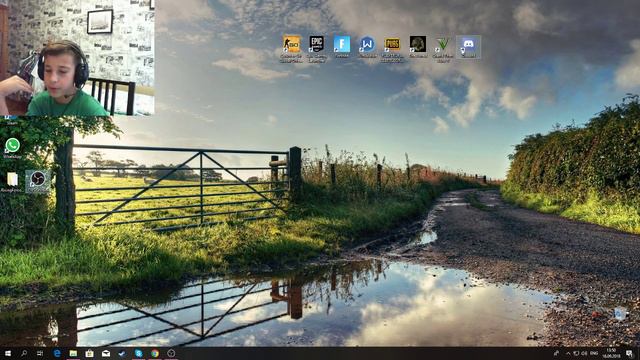Open the blue W circle desktop icon
The image size is (640, 360).
click(367, 47)
